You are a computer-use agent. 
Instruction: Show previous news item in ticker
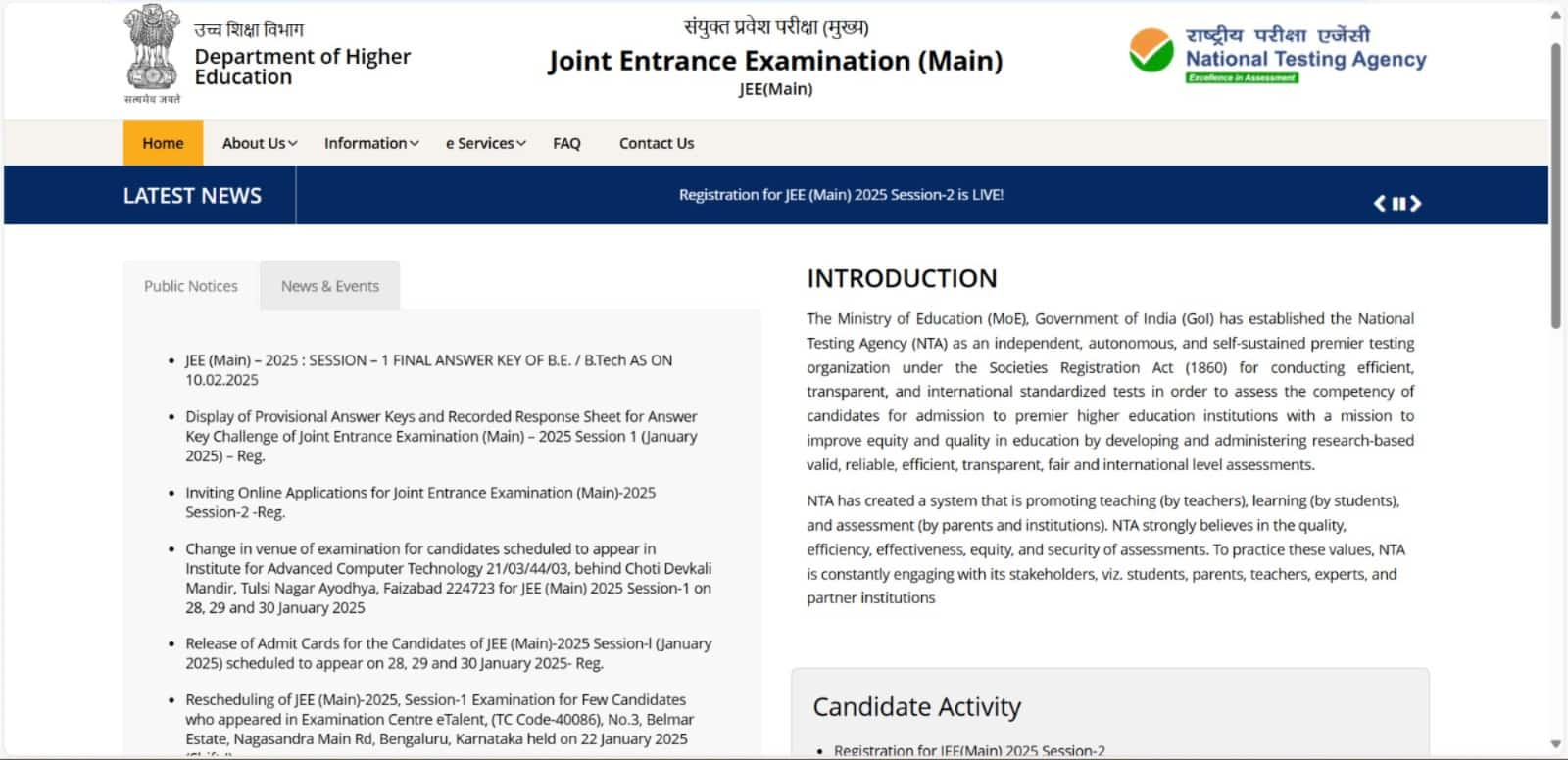pos(1380,203)
